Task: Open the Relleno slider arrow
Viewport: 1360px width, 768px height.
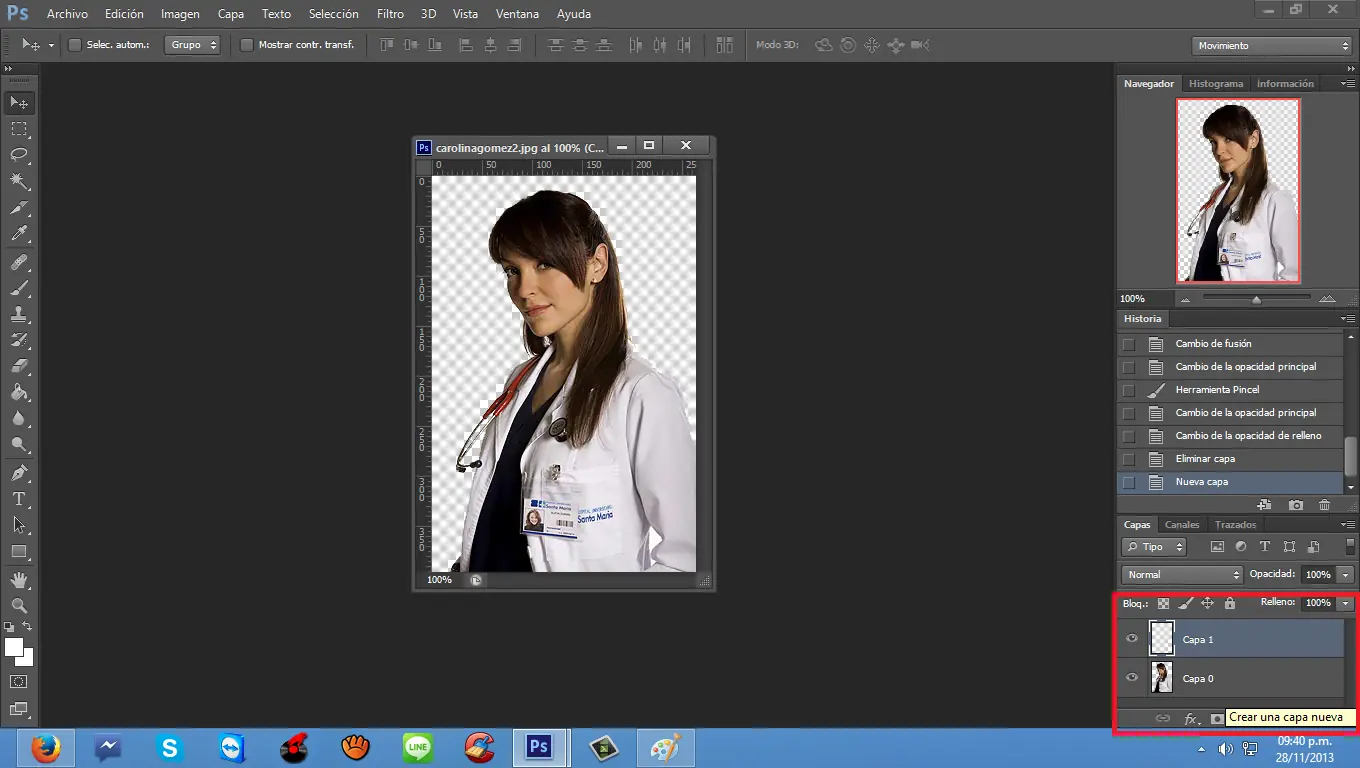Action: (x=1346, y=603)
